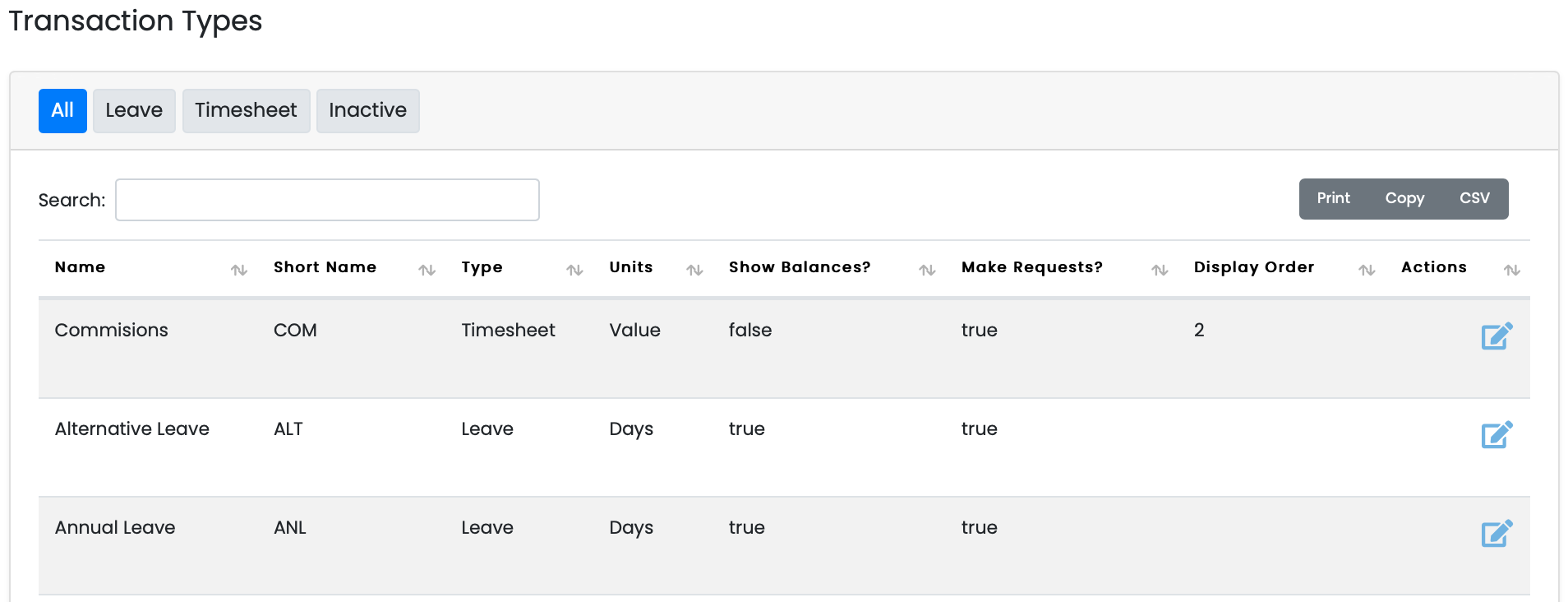1568x602 pixels.
Task: Print the transaction types table
Action: 1333,198
